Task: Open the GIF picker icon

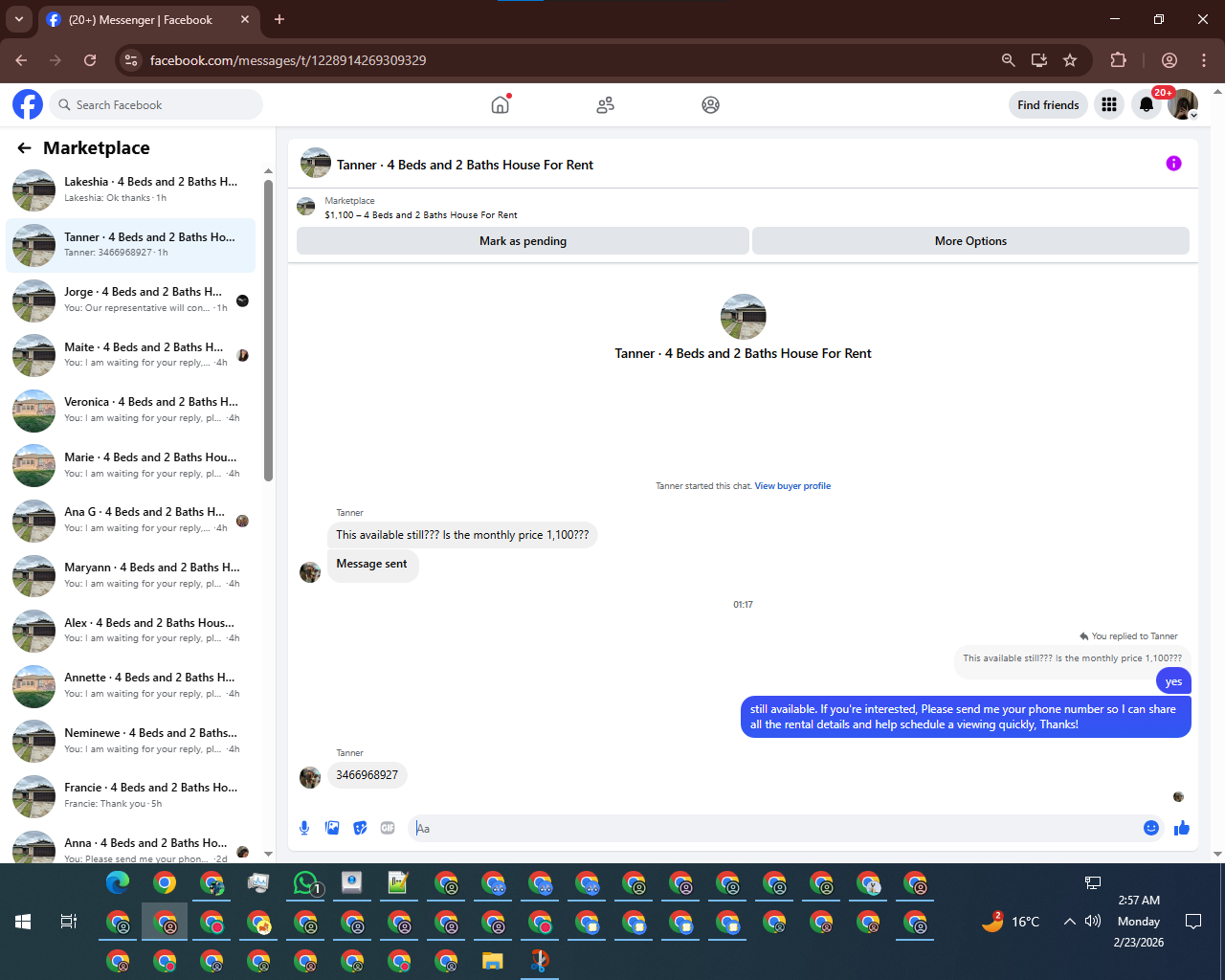Action: pos(388,828)
